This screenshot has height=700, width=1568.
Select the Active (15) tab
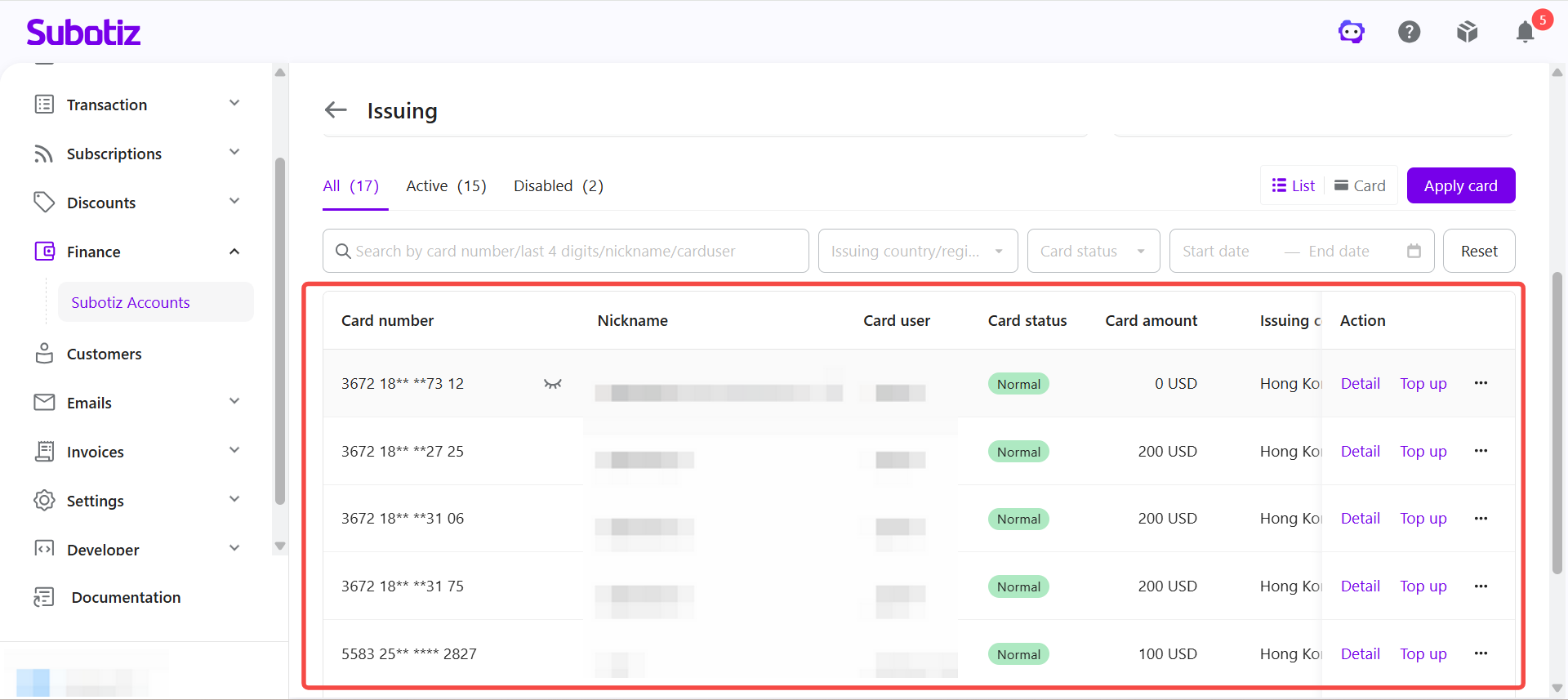[446, 186]
